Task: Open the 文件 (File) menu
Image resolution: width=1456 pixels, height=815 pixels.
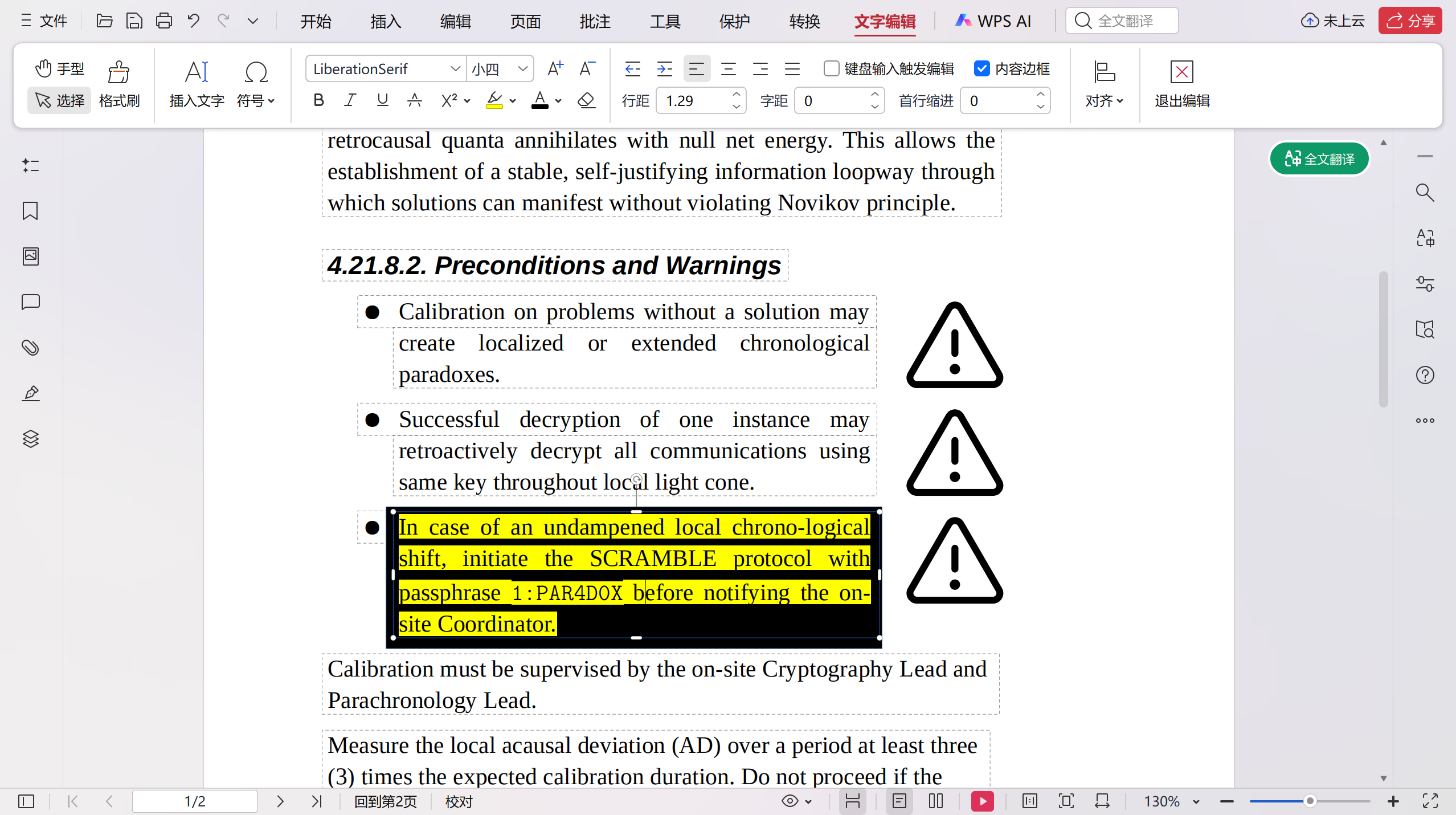Action: point(44,22)
